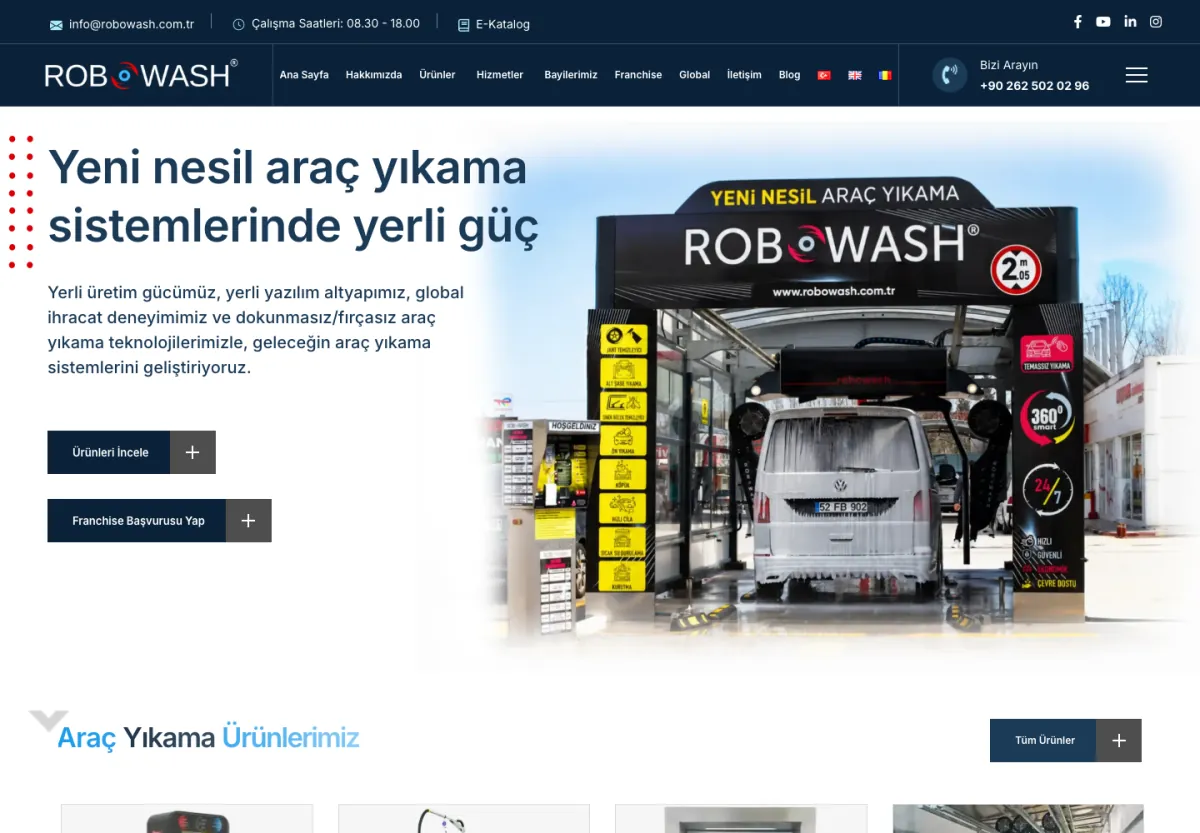
Task: Go to Ana Sayfa menu item
Action: coord(304,75)
